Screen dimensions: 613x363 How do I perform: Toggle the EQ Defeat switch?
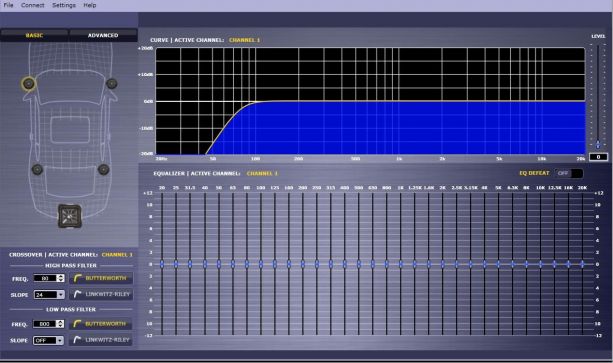point(569,173)
